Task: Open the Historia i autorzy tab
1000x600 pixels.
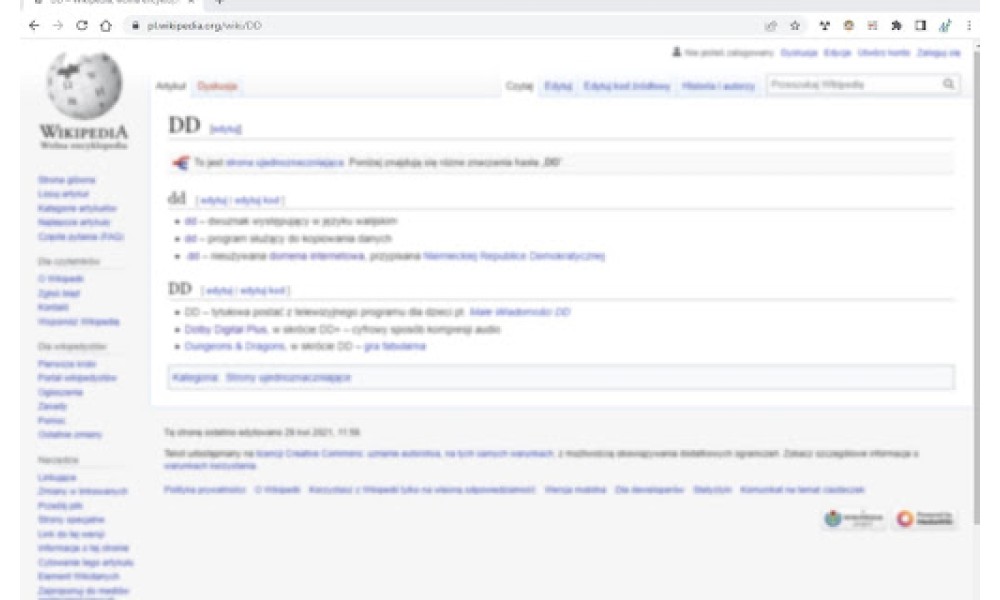Action: point(718,86)
